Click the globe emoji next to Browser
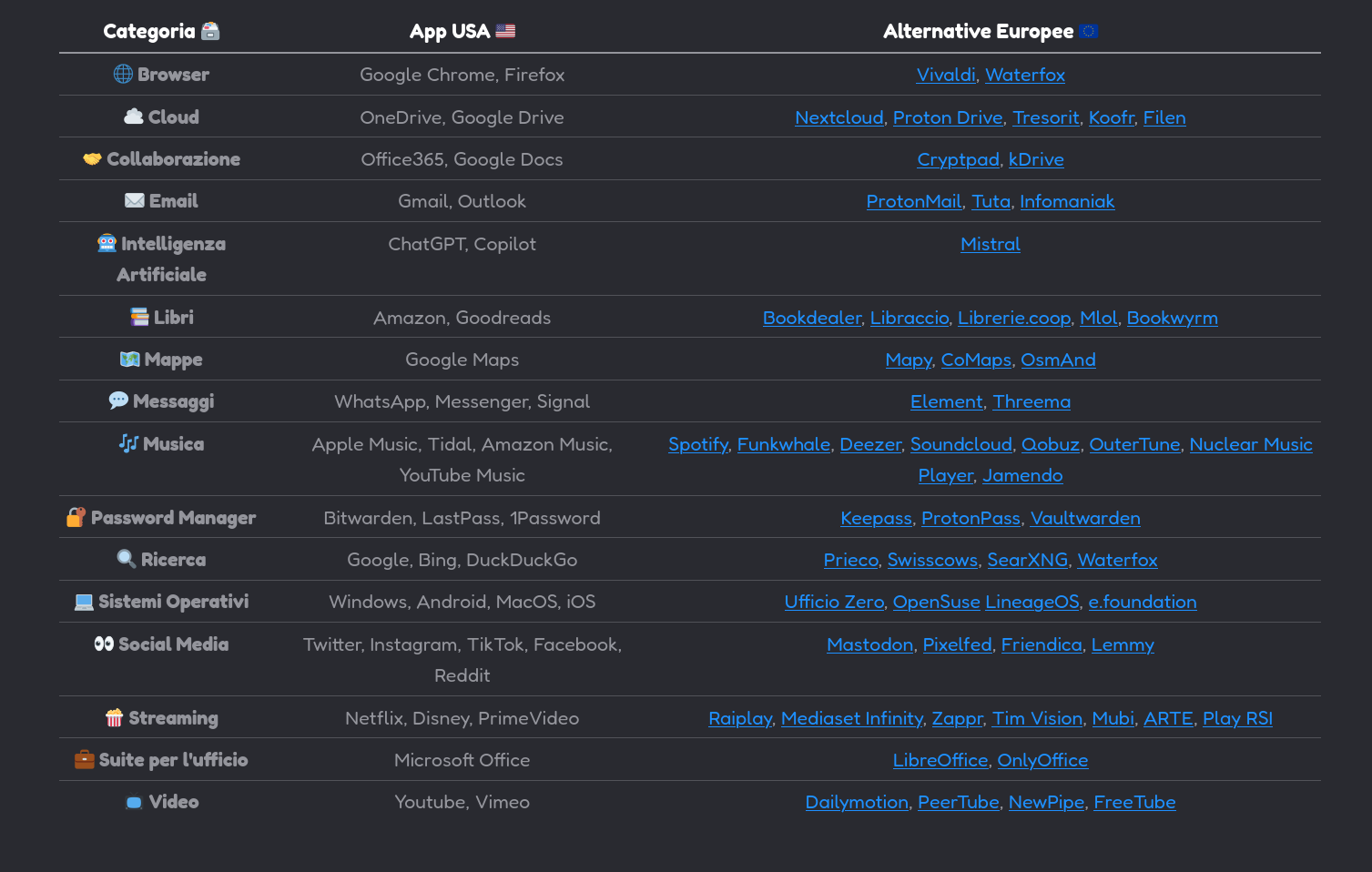 coord(123,74)
